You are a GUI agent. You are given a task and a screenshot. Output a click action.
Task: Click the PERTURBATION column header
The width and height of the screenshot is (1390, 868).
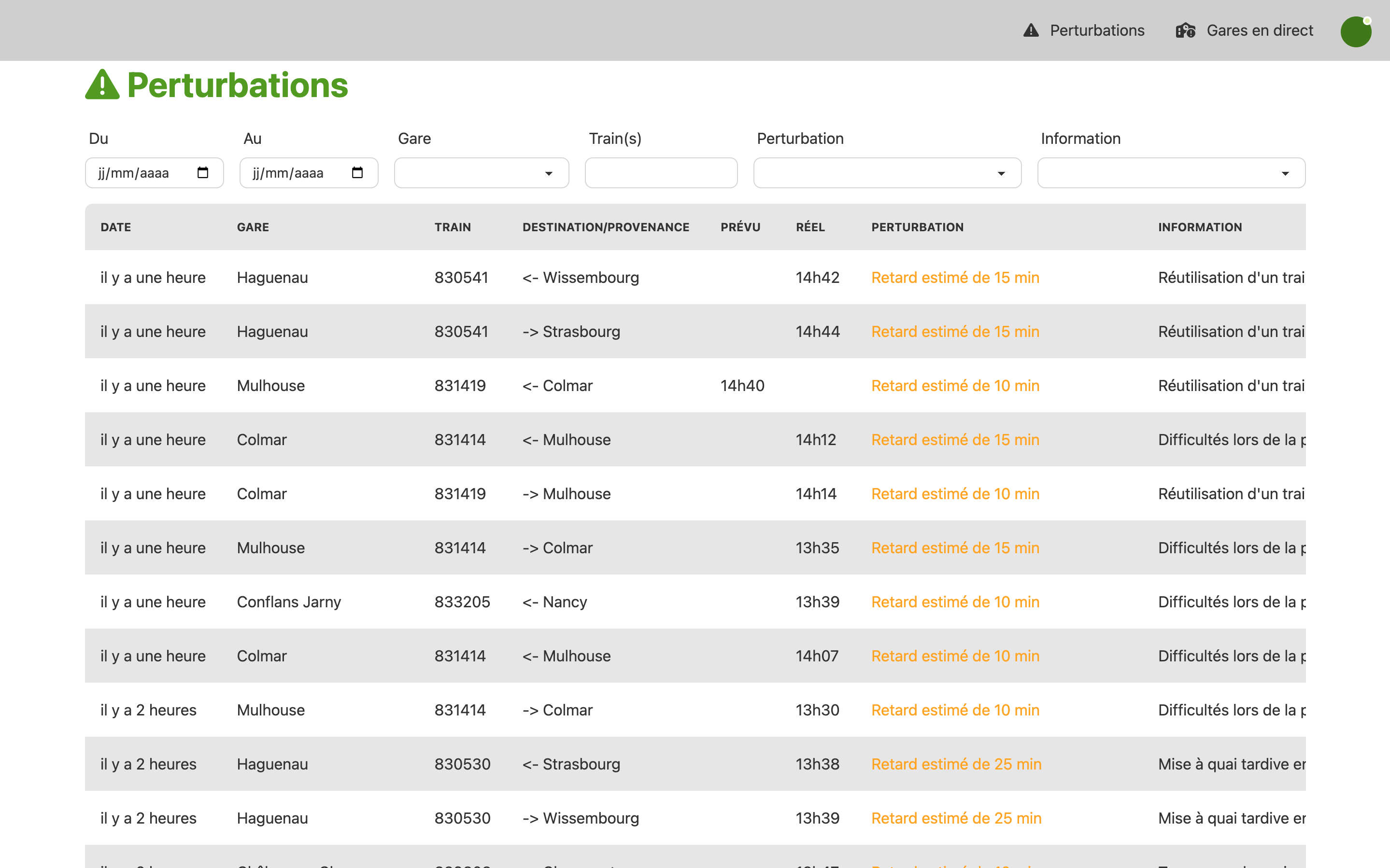(917, 227)
